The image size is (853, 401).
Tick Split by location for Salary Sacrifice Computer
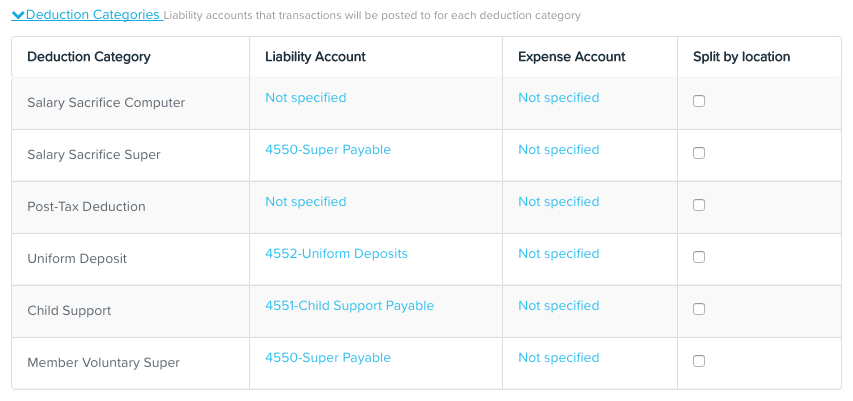tap(699, 101)
